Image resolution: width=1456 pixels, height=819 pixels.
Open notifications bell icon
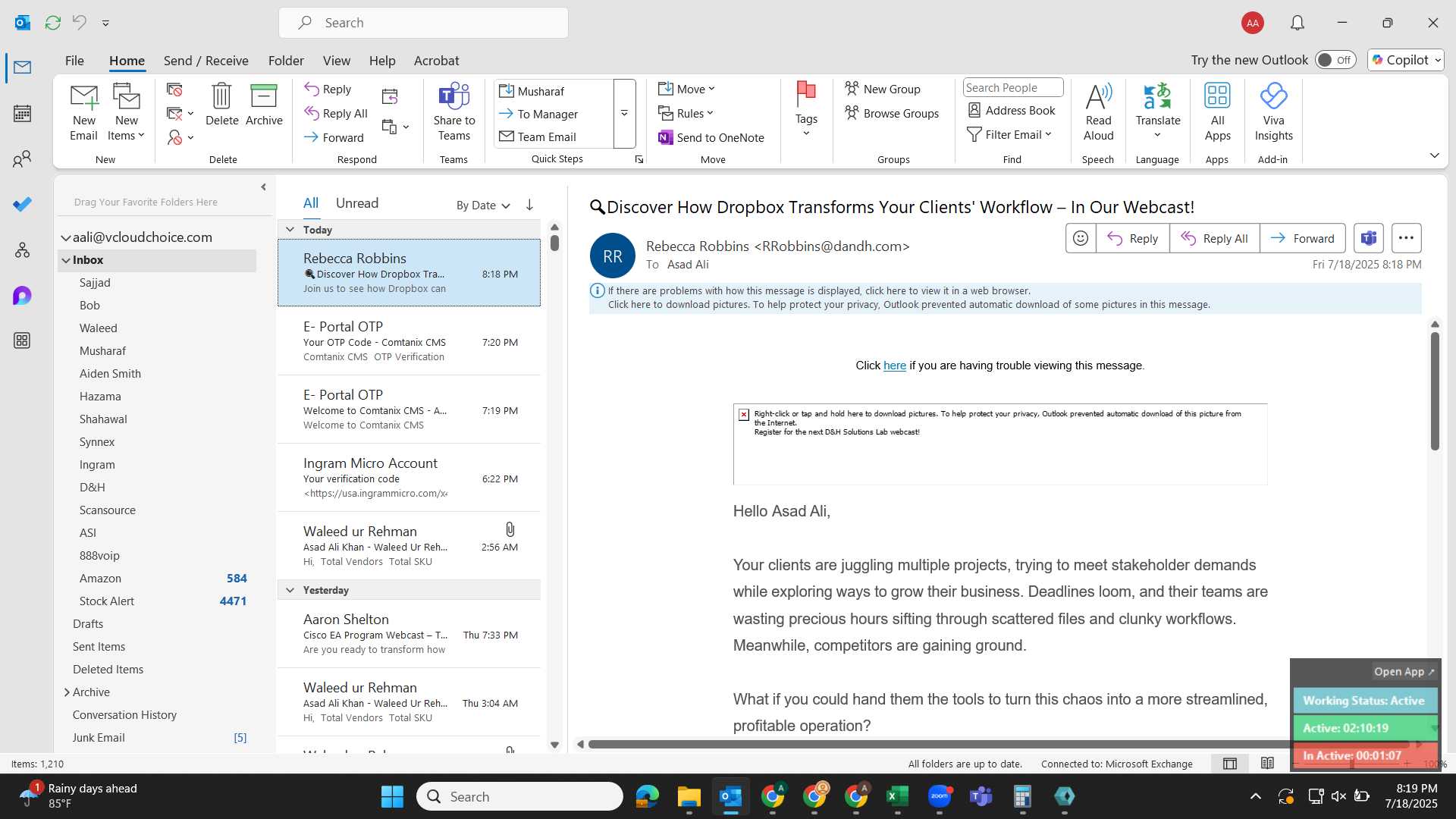(x=1298, y=23)
